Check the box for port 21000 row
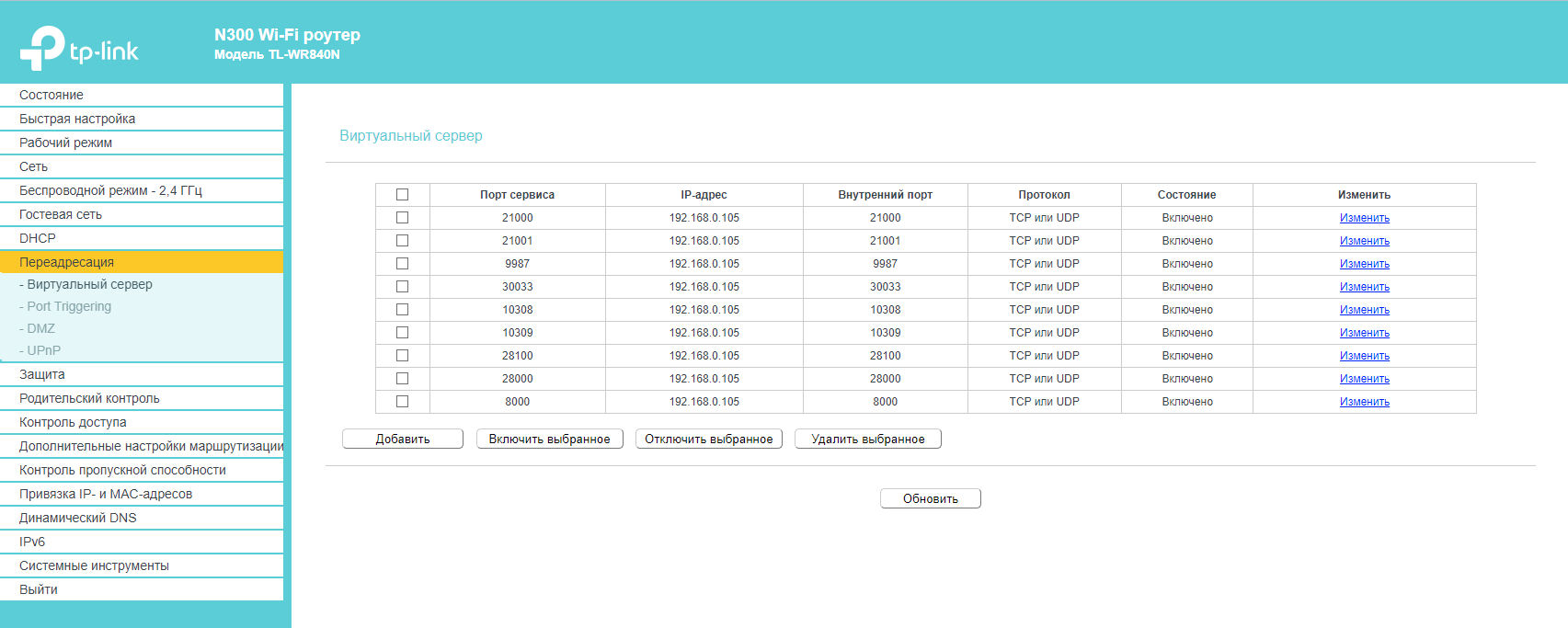Viewport: 1568px width, 628px height. pos(402,218)
